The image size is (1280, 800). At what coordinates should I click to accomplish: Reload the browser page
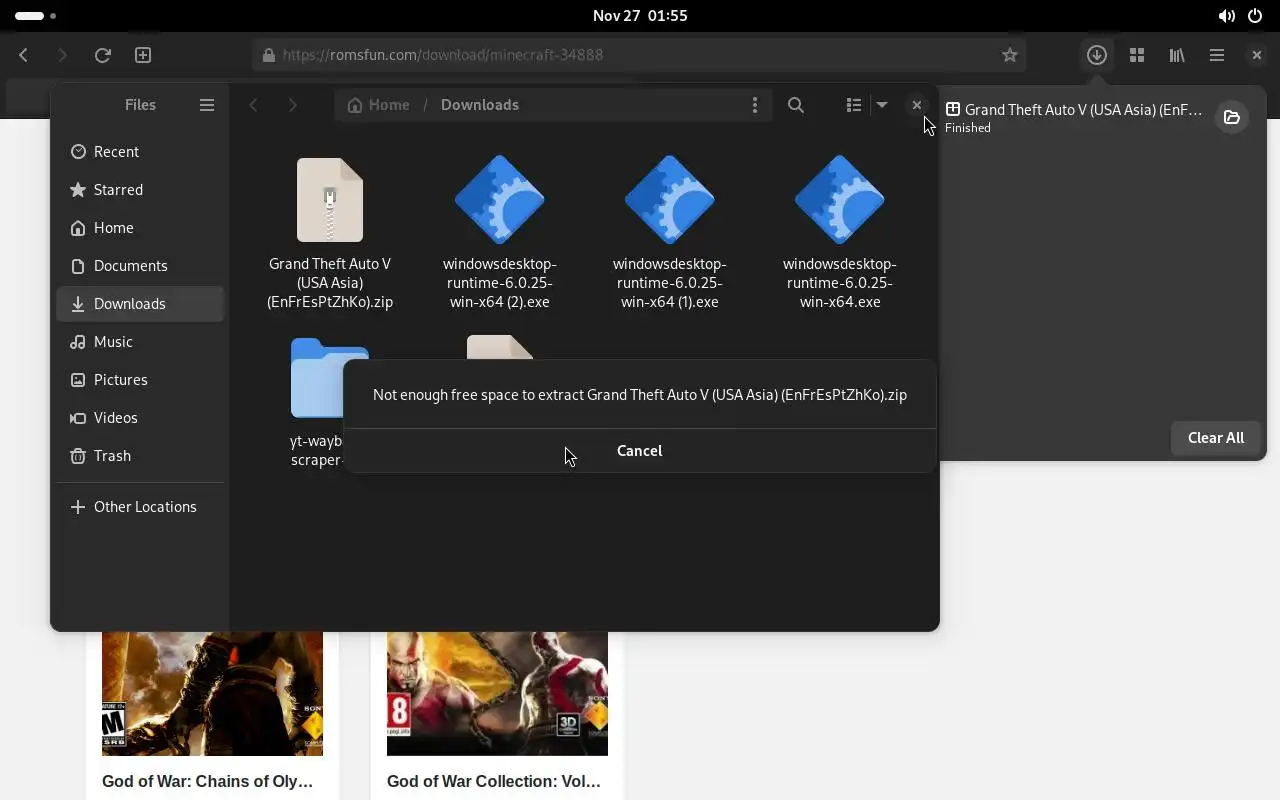tap(102, 55)
